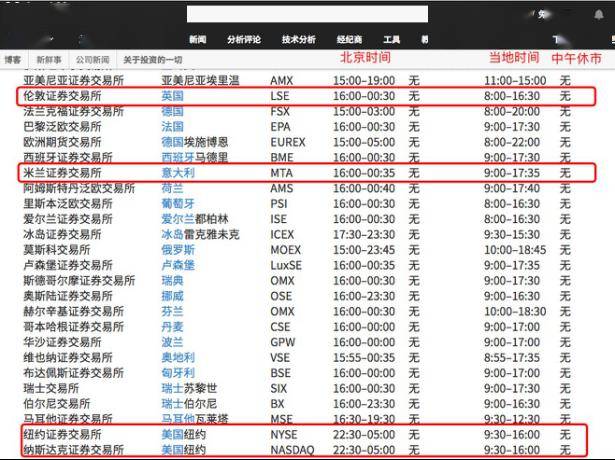Select the 欧洲期货交易所 exchange name
Viewport: 615px width, 460px height.
pyautogui.click(x=62, y=142)
